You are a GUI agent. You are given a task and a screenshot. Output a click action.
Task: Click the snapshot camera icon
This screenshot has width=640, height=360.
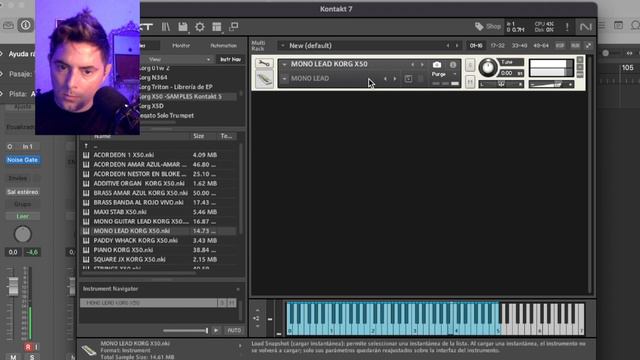point(437,64)
